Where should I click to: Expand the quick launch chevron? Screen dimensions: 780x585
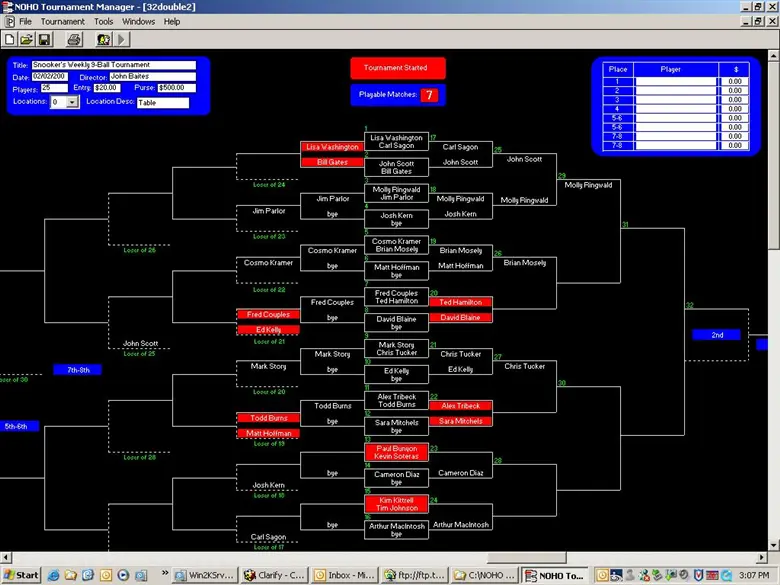coord(165,573)
